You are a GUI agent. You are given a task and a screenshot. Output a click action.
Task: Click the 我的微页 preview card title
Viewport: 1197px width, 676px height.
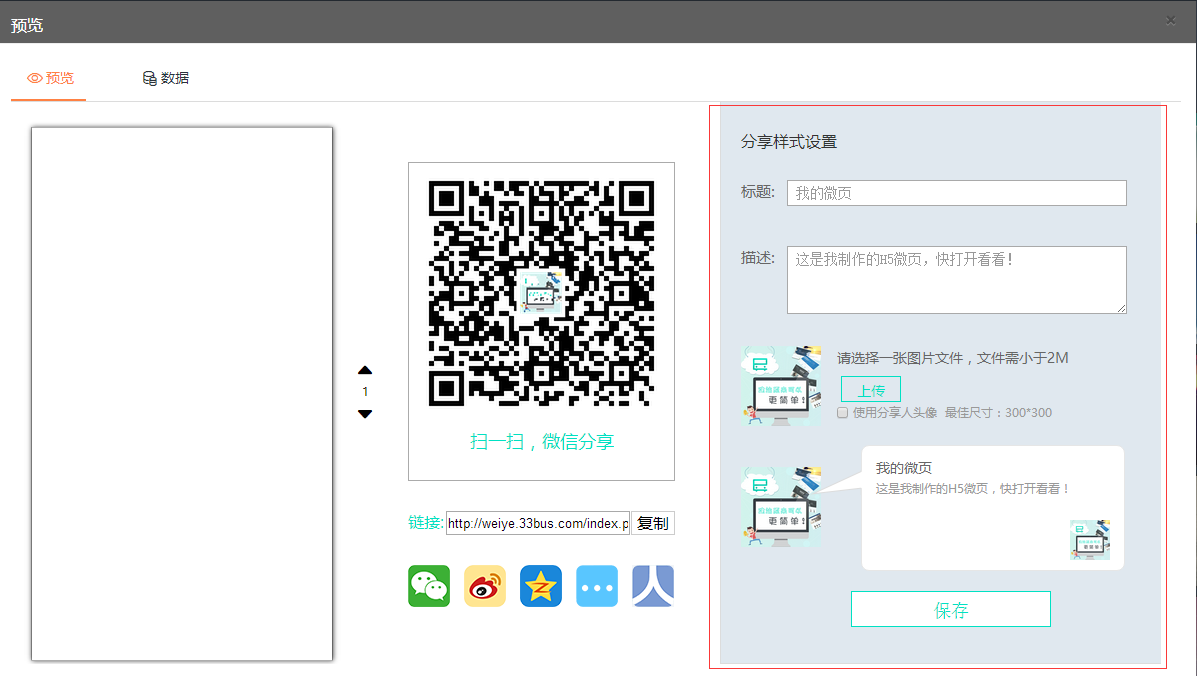coord(903,468)
